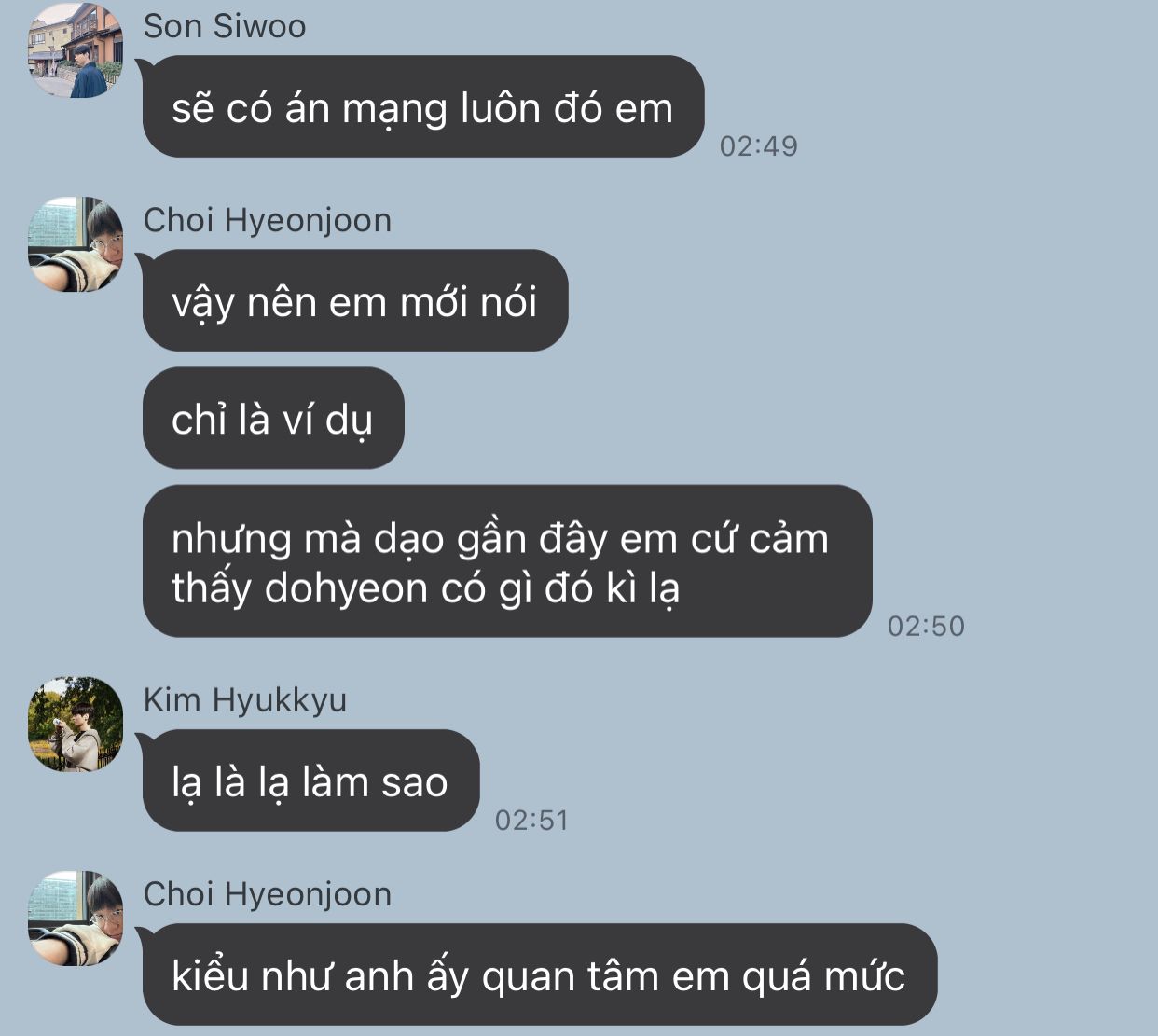Select the message 'vậy nên em mới nói'
Image resolution: width=1158 pixels, height=1036 pixels.
tap(355, 300)
